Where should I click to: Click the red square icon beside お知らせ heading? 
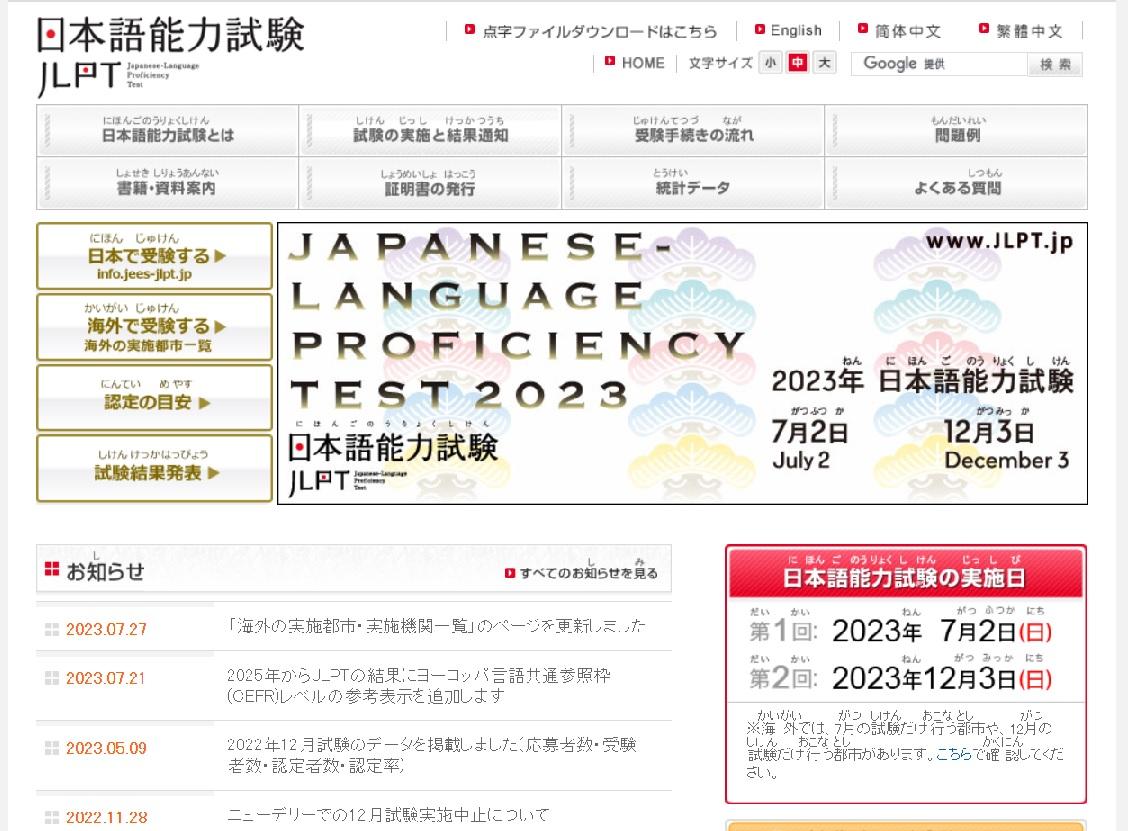[x=52, y=569]
